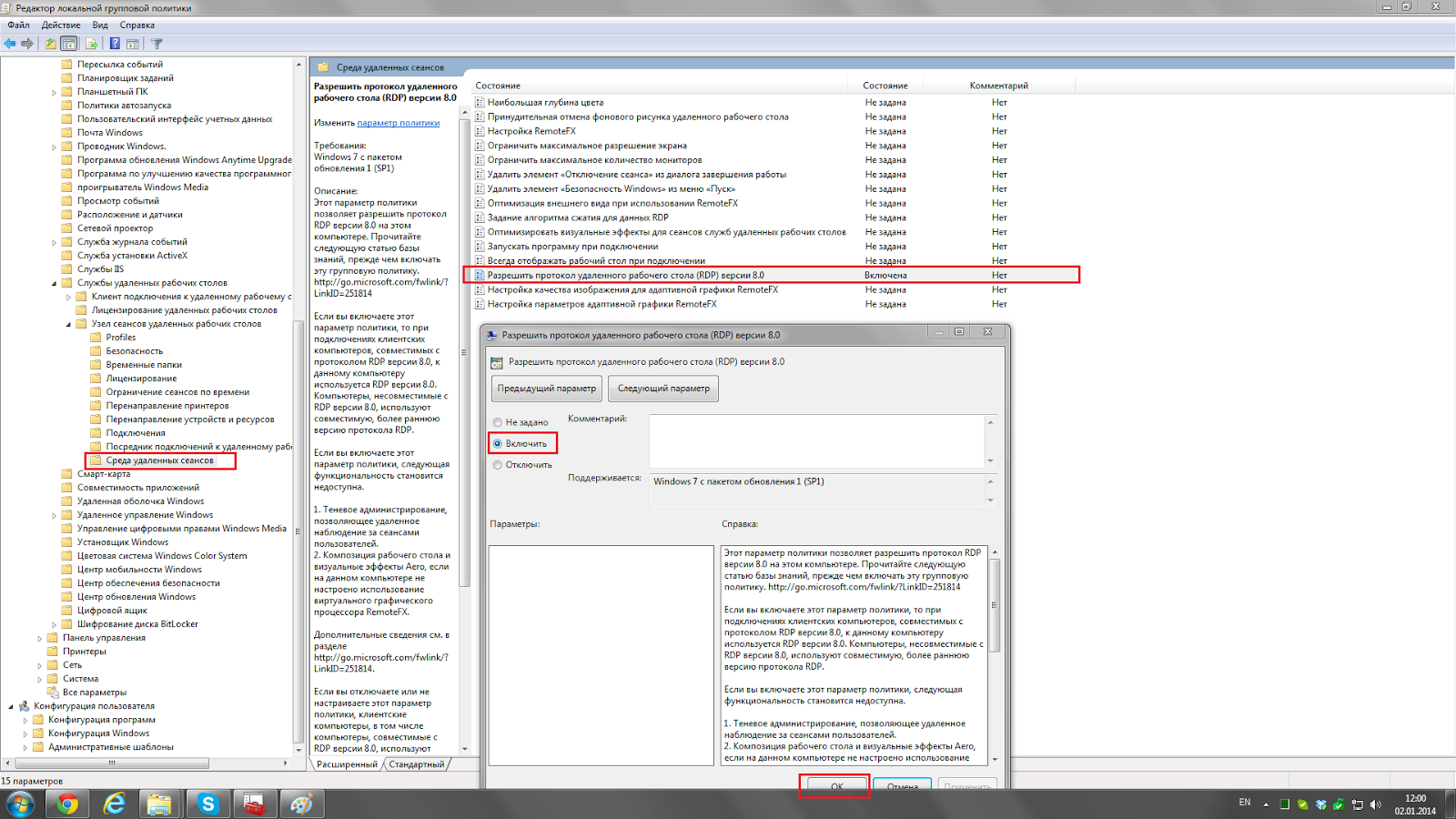Select the 'Не задано' radio button
Image resolution: width=1456 pixels, height=819 pixels.
pos(497,422)
